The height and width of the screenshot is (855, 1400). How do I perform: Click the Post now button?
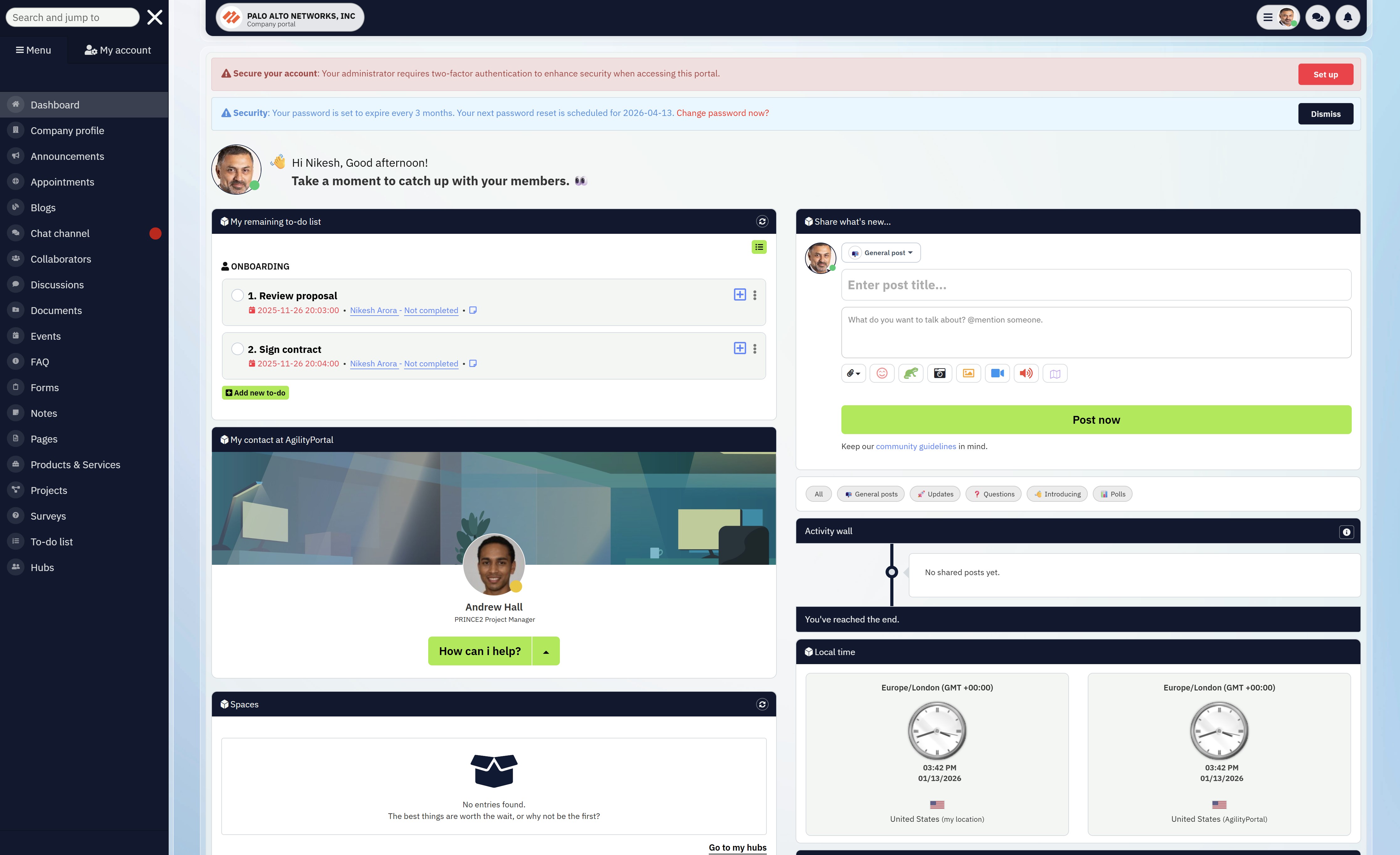1095,419
